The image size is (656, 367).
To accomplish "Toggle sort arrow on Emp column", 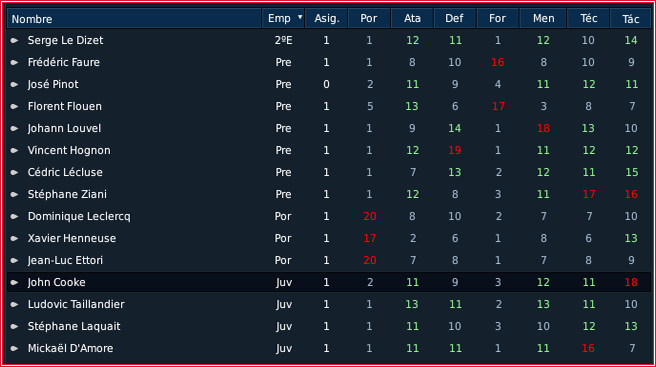I will (x=300, y=17).
